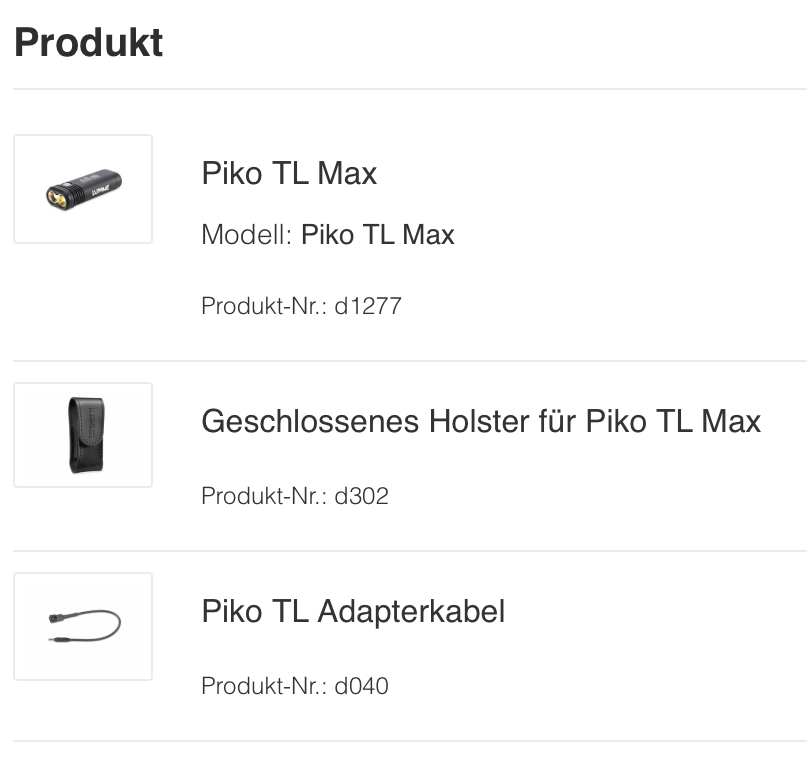Click the "Produkt-Nr.:" label beside d302
Image resolution: width=807 pixels, height=777 pixels.
coord(264,495)
